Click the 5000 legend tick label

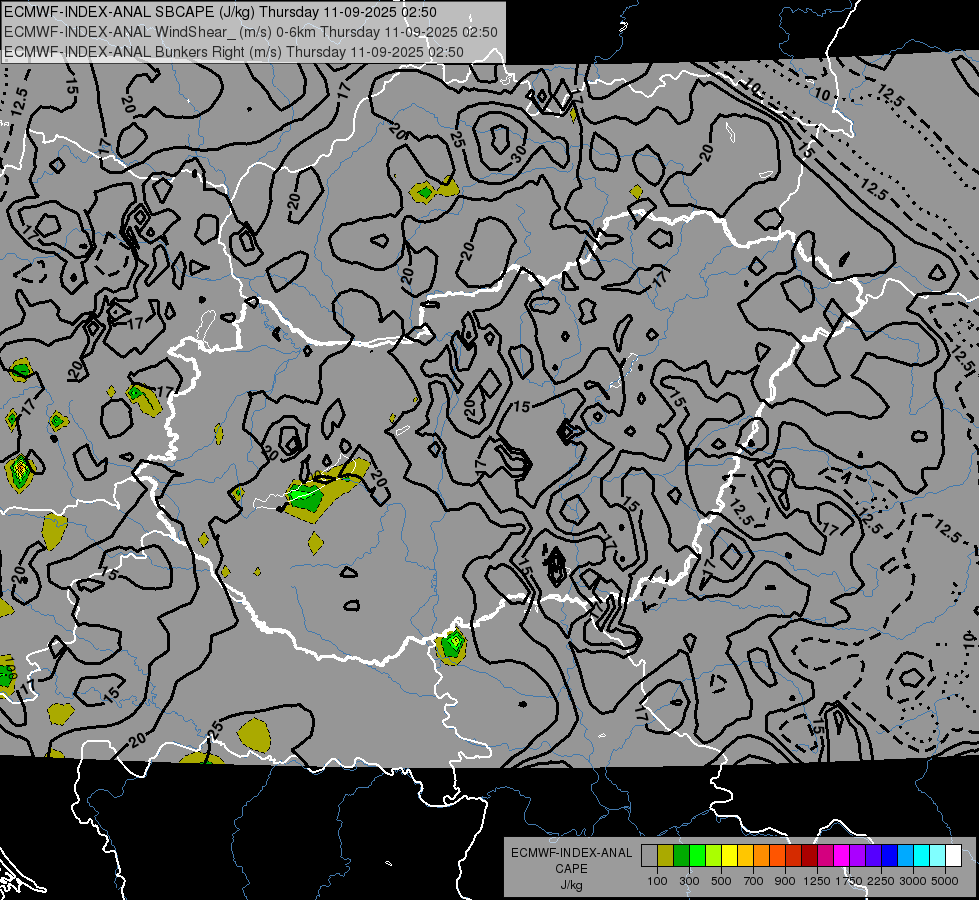pos(945,881)
